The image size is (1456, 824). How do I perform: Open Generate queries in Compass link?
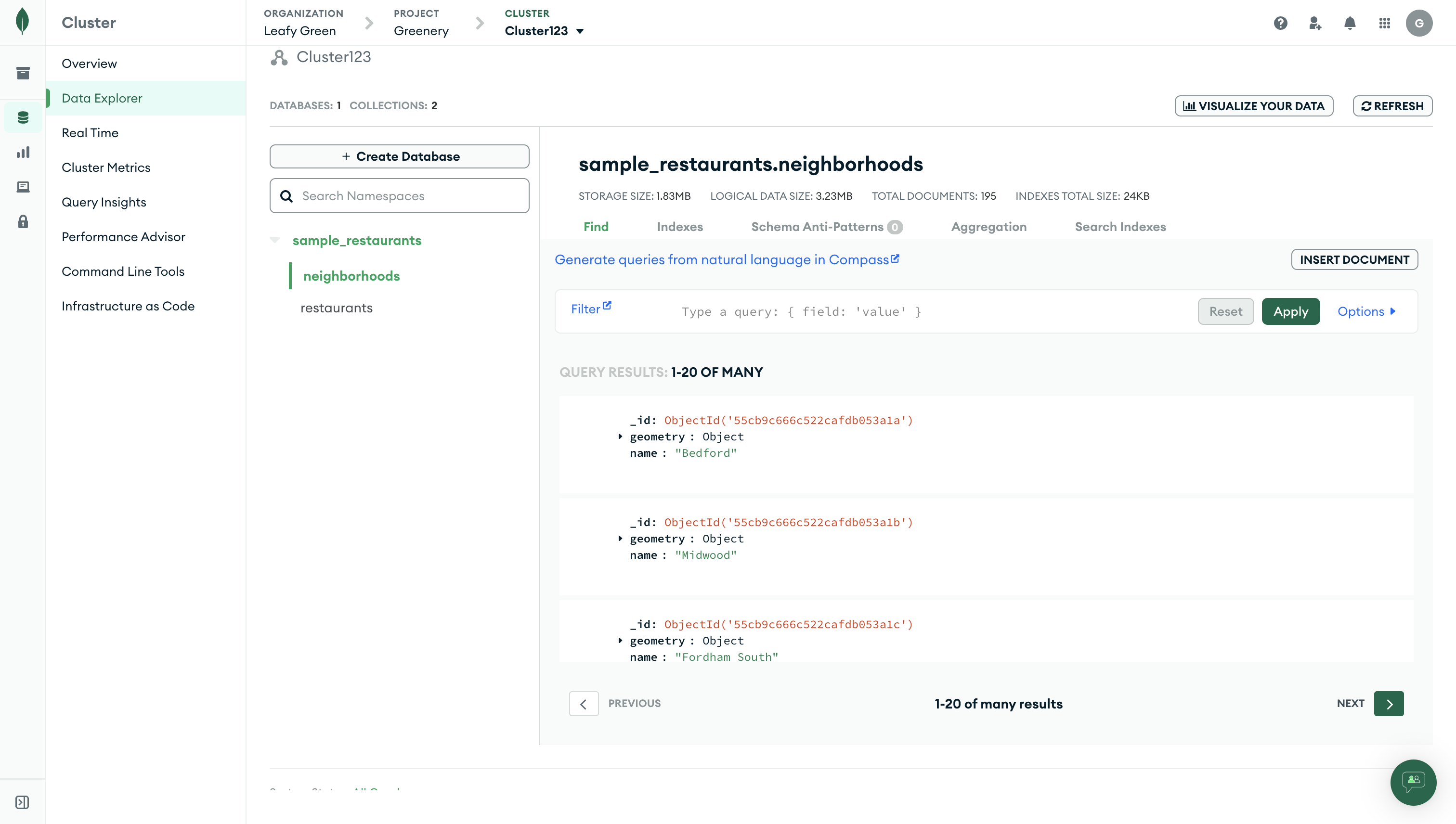(x=727, y=259)
